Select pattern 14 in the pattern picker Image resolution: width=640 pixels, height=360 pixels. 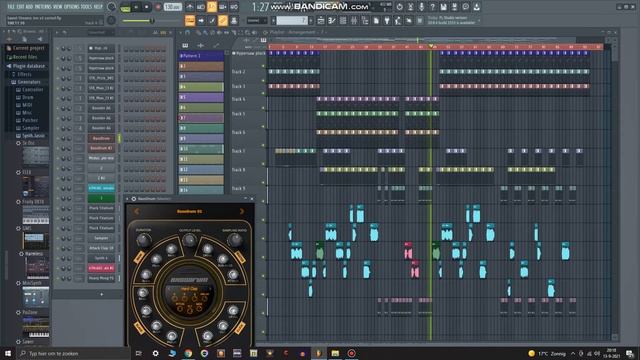(x=201, y=190)
